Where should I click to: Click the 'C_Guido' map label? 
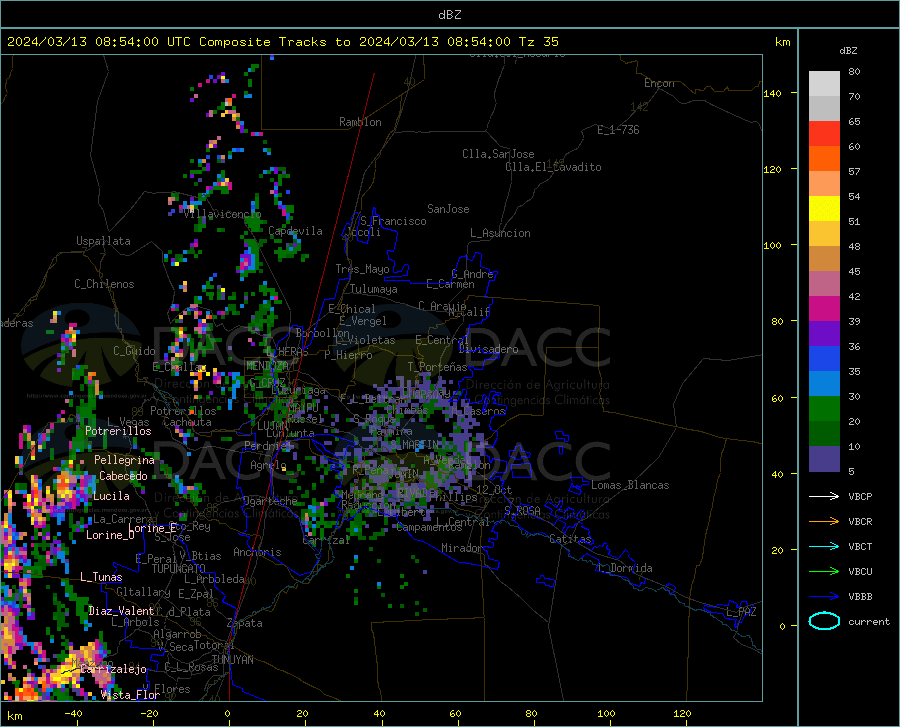click(x=134, y=351)
